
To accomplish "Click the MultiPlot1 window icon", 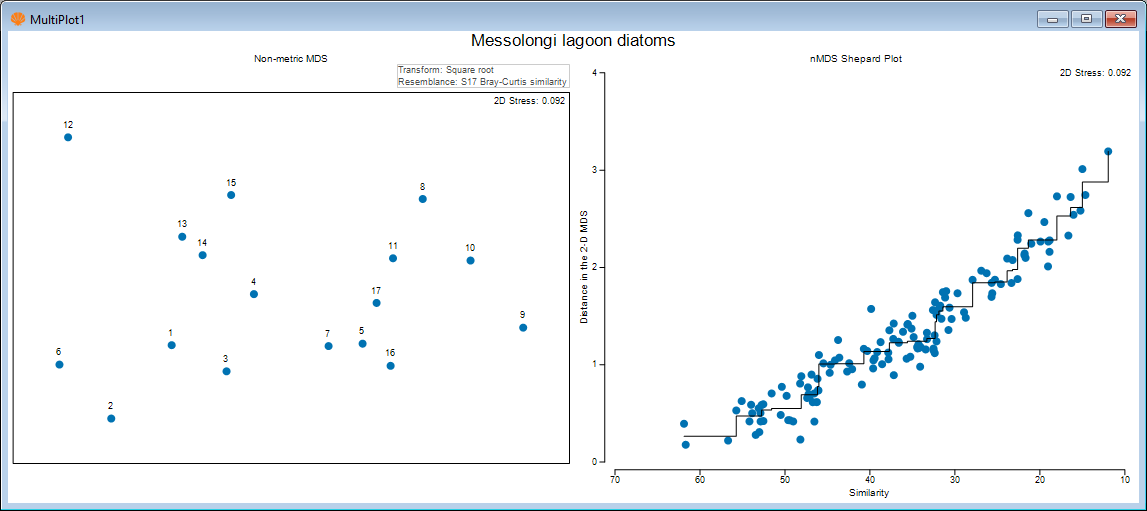I will (17, 19).
